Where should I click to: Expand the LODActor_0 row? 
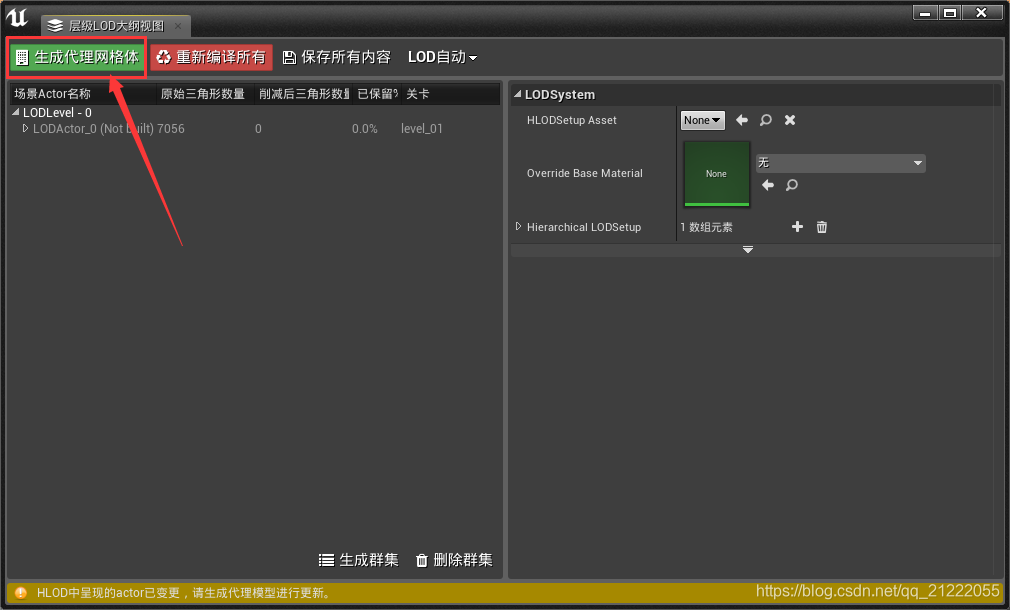point(25,128)
